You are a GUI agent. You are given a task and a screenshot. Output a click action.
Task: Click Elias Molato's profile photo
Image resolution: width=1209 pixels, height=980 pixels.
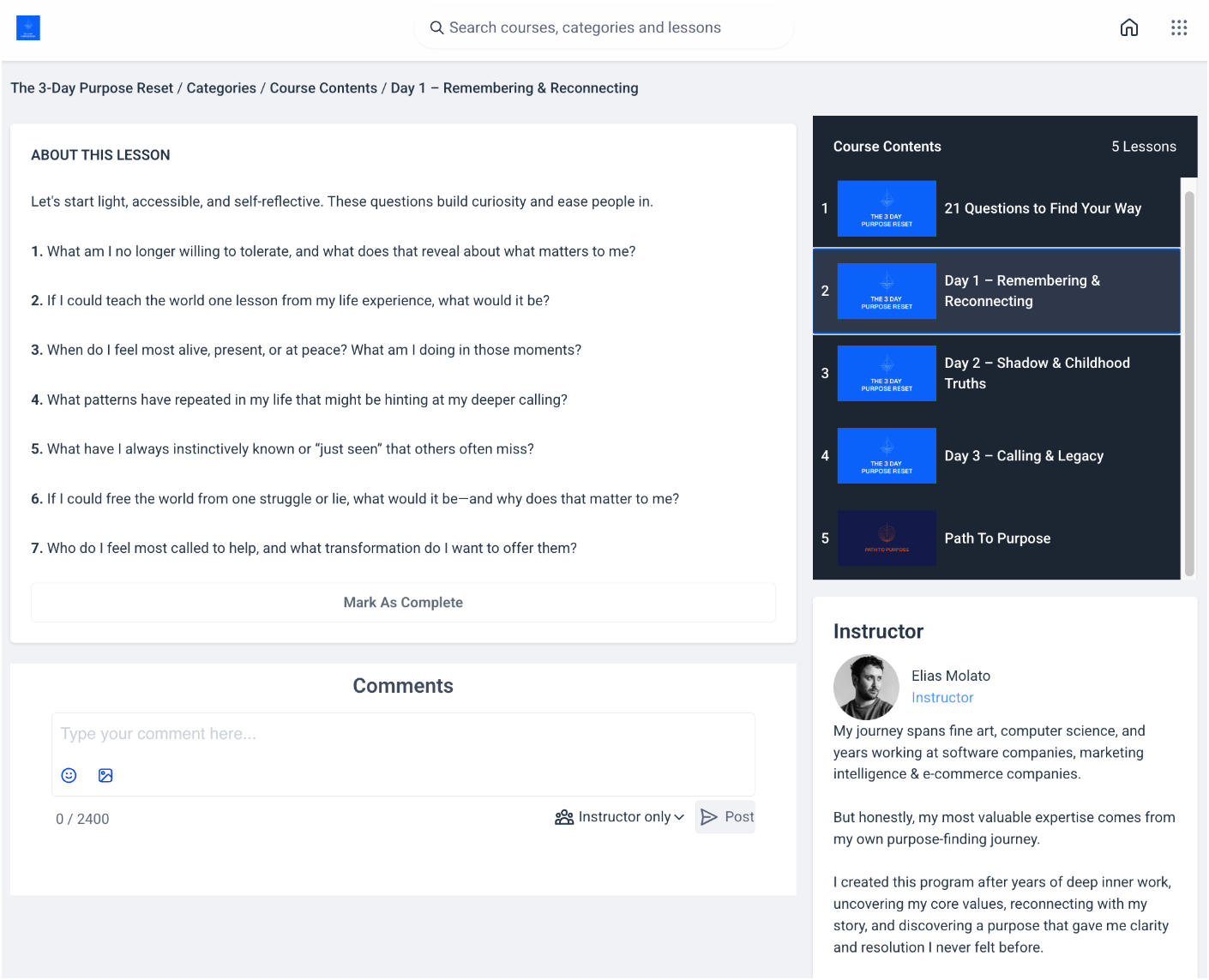866,687
